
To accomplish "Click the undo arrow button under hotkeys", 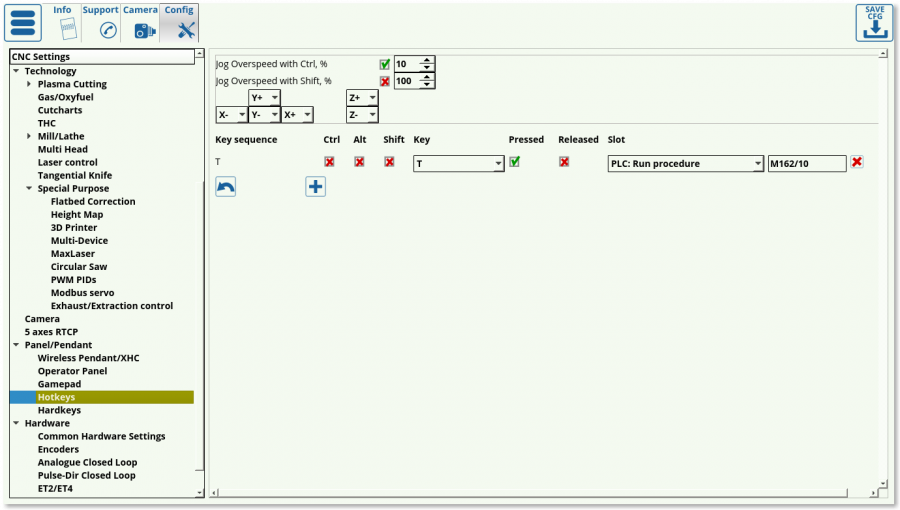I will point(226,187).
